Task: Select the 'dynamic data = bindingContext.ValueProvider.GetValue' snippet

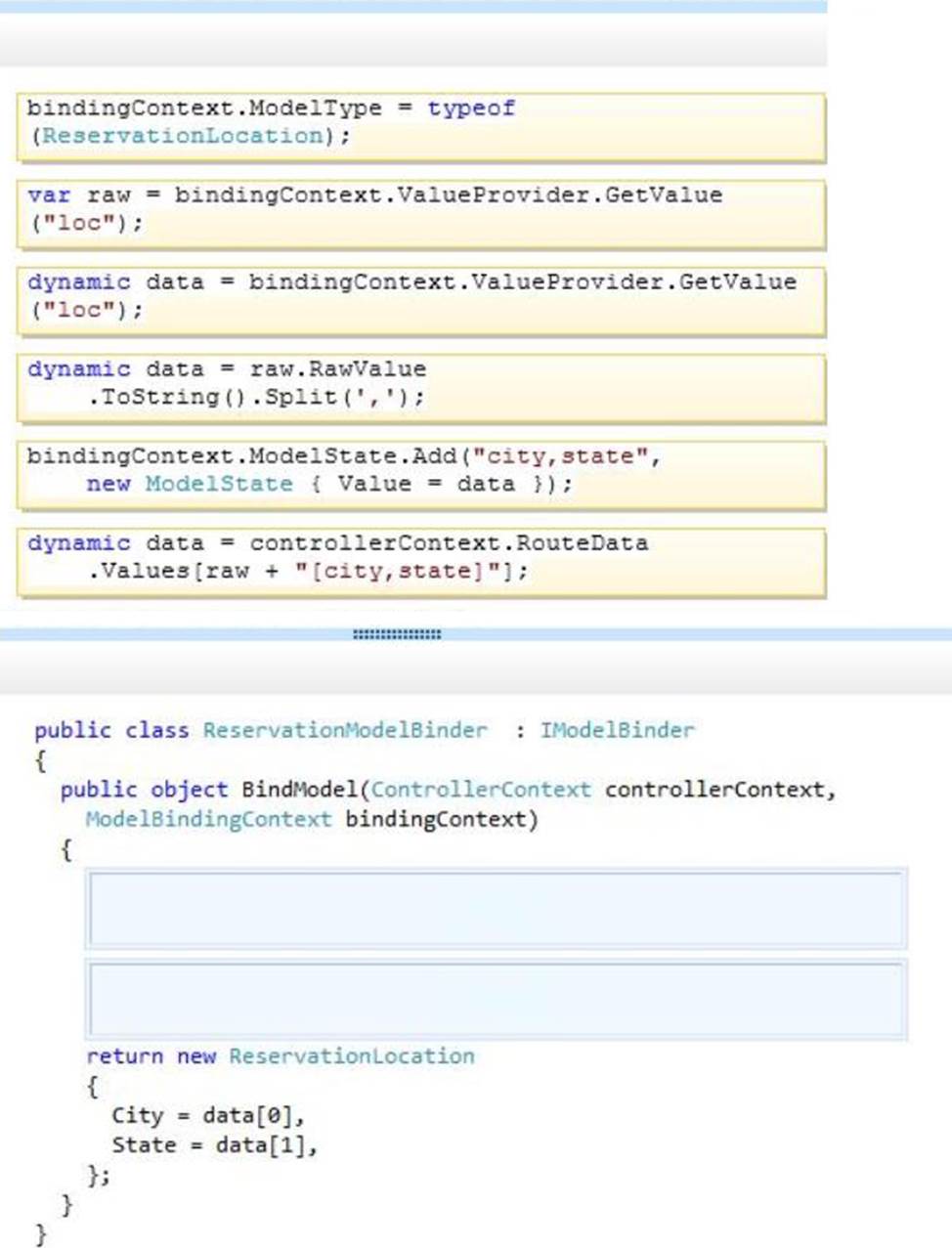Action: pos(420,298)
